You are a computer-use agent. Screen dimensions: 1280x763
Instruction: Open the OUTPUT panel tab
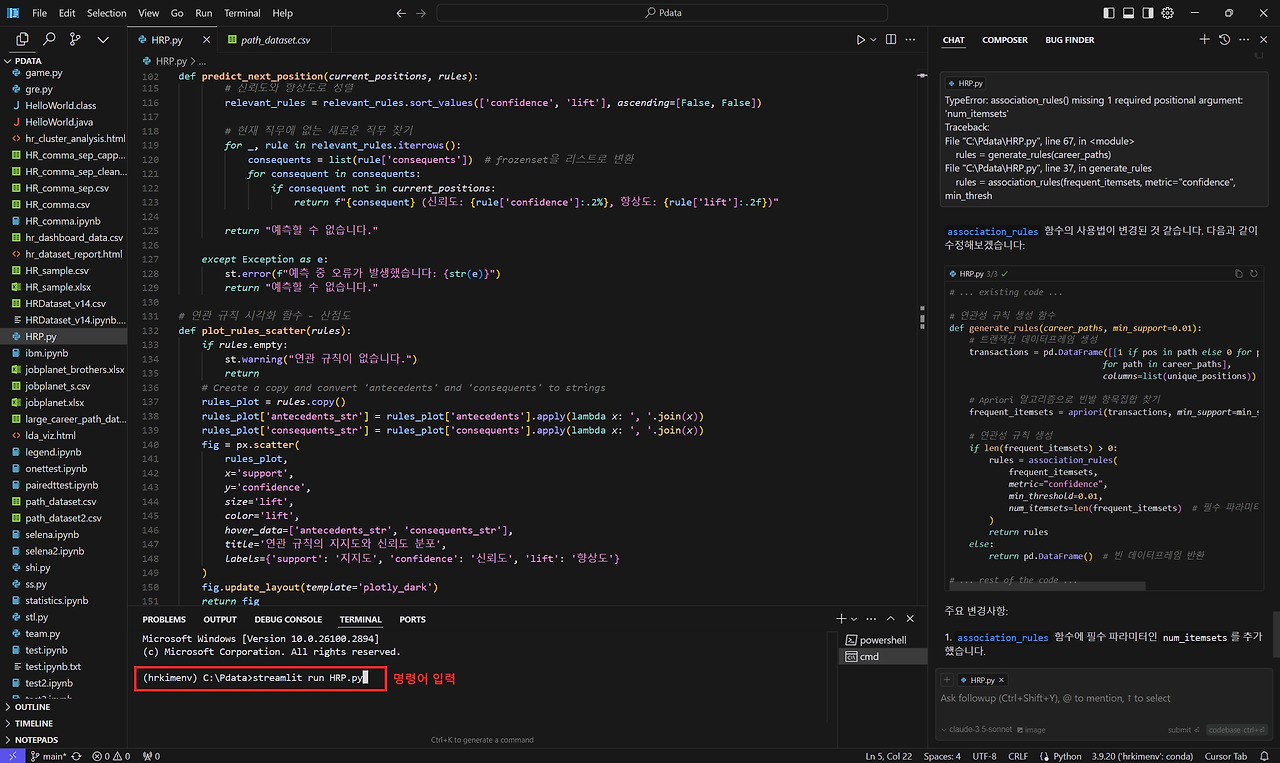tap(220, 620)
